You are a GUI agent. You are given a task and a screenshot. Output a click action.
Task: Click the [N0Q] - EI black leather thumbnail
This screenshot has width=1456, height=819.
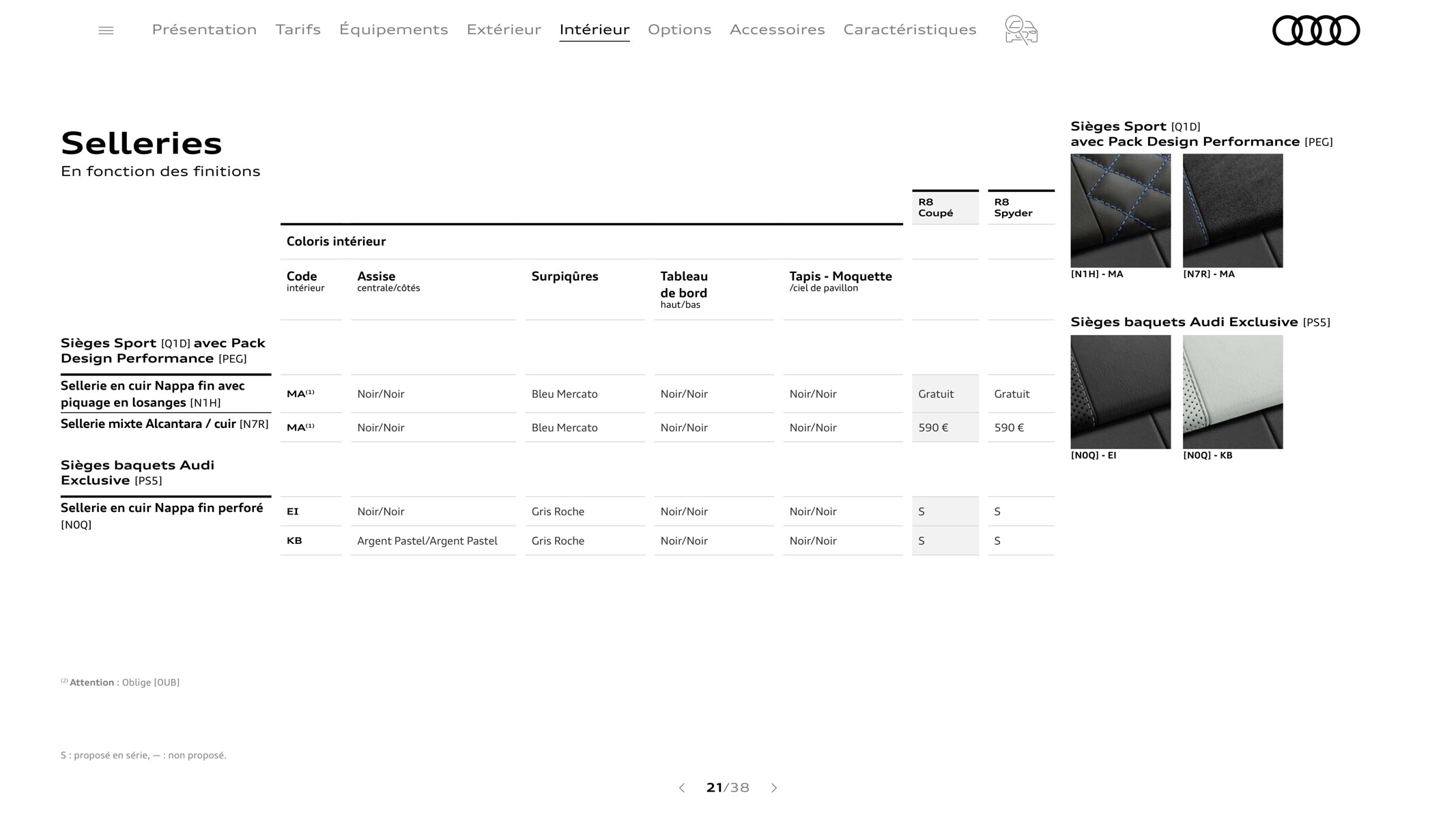[x=1120, y=392]
